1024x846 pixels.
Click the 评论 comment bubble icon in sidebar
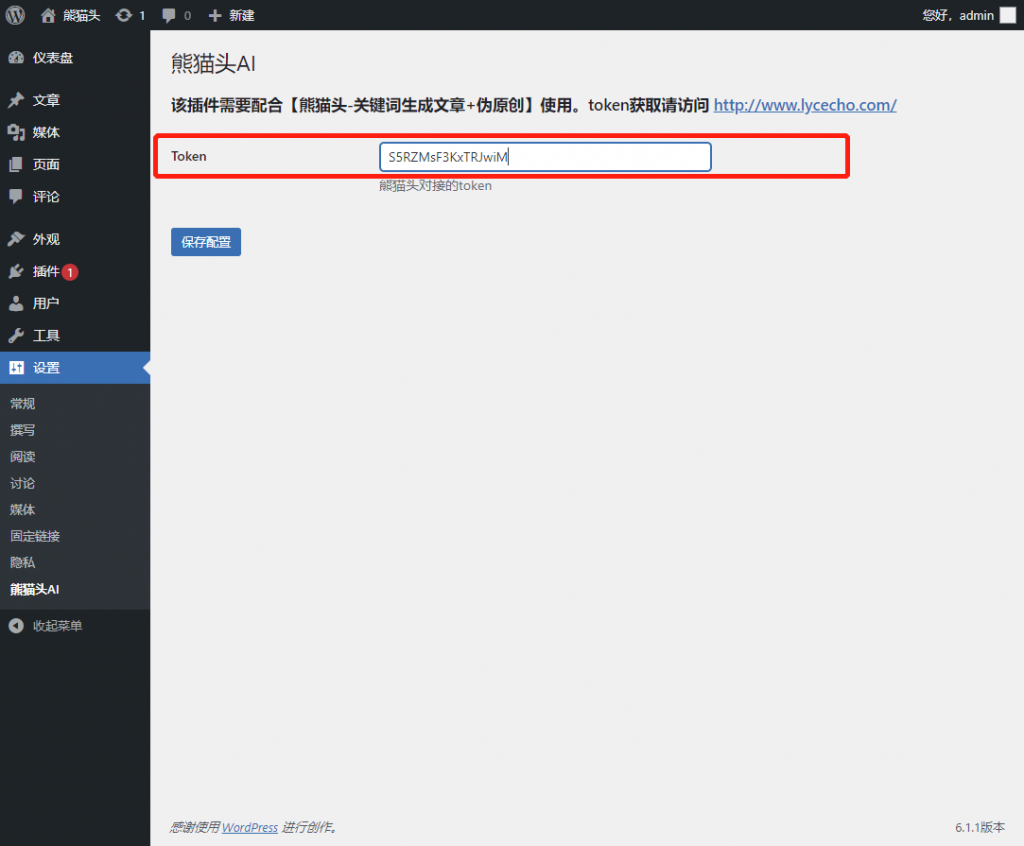[16, 197]
